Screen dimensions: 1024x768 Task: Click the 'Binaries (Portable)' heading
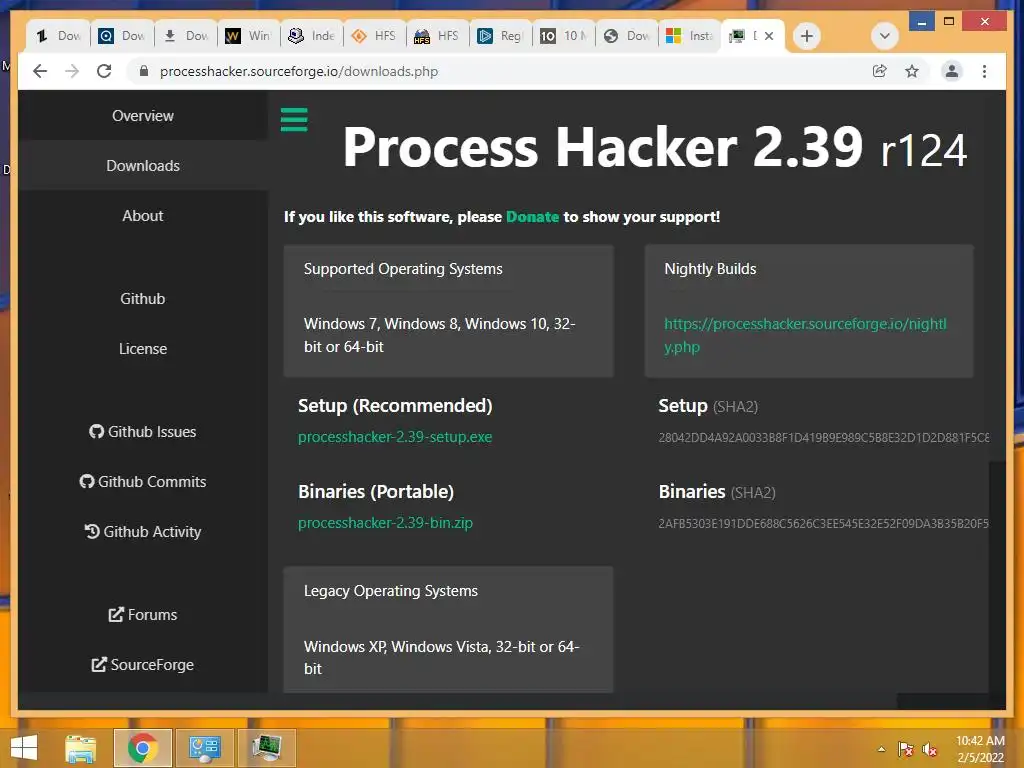[376, 492]
